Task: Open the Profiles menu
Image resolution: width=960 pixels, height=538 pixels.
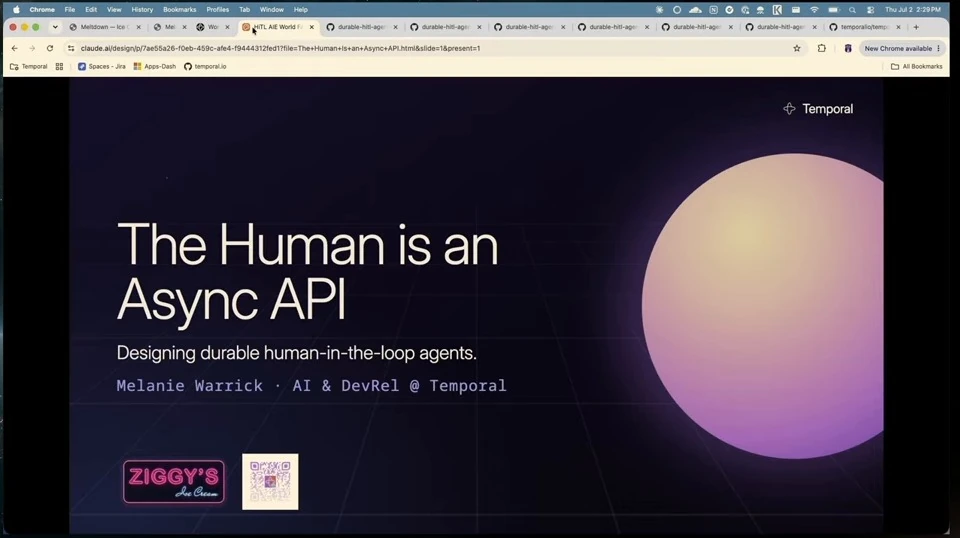Action: pos(217,10)
